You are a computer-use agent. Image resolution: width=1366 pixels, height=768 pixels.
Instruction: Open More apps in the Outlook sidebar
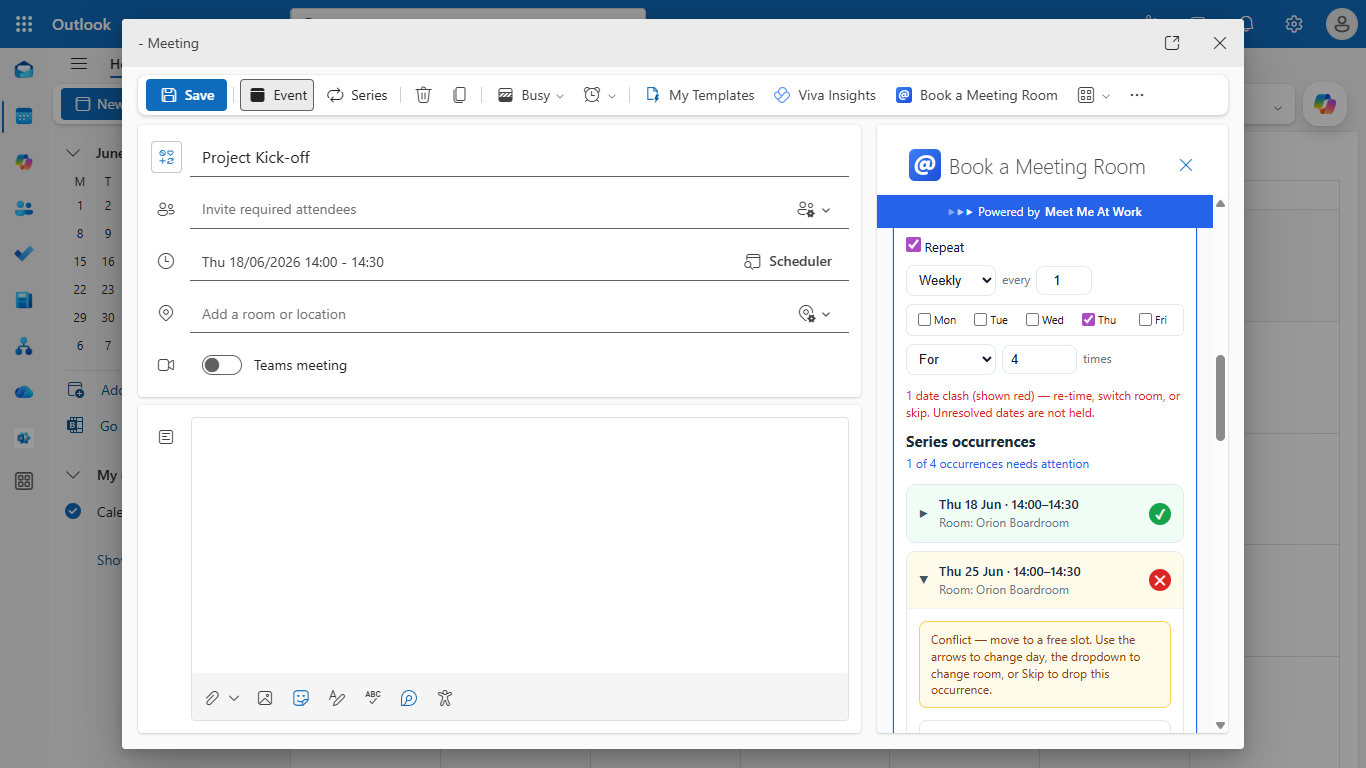coord(24,481)
